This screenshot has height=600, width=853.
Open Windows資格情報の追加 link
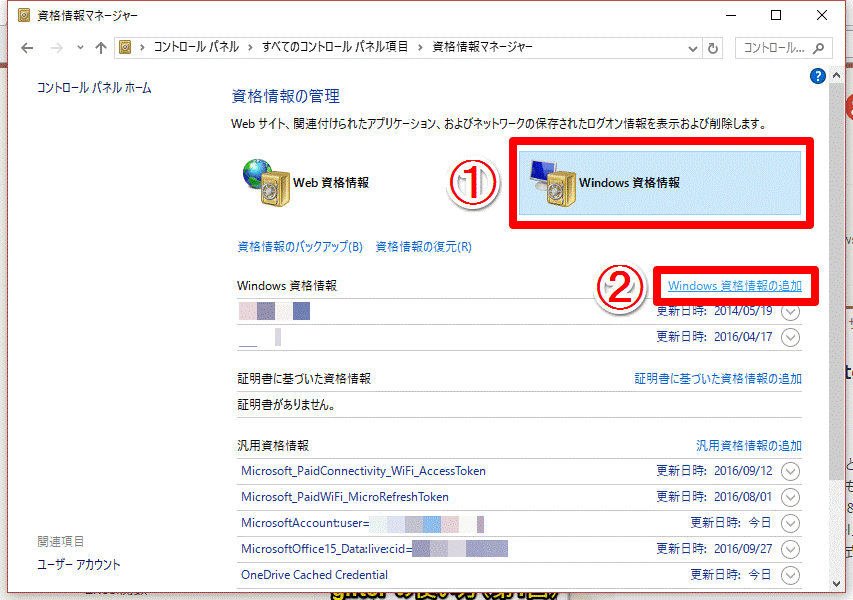(x=735, y=285)
